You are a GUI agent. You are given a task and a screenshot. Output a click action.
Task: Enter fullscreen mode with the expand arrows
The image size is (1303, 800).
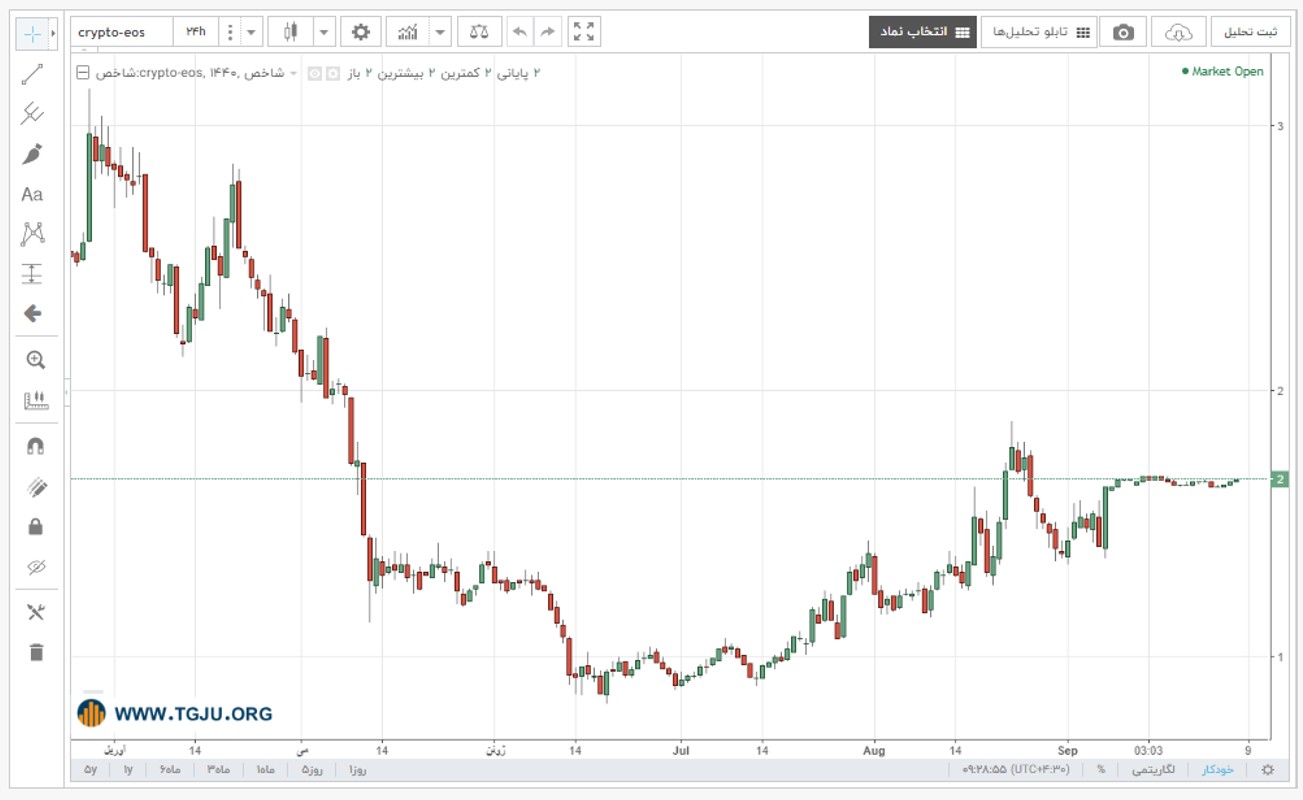click(x=584, y=32)
